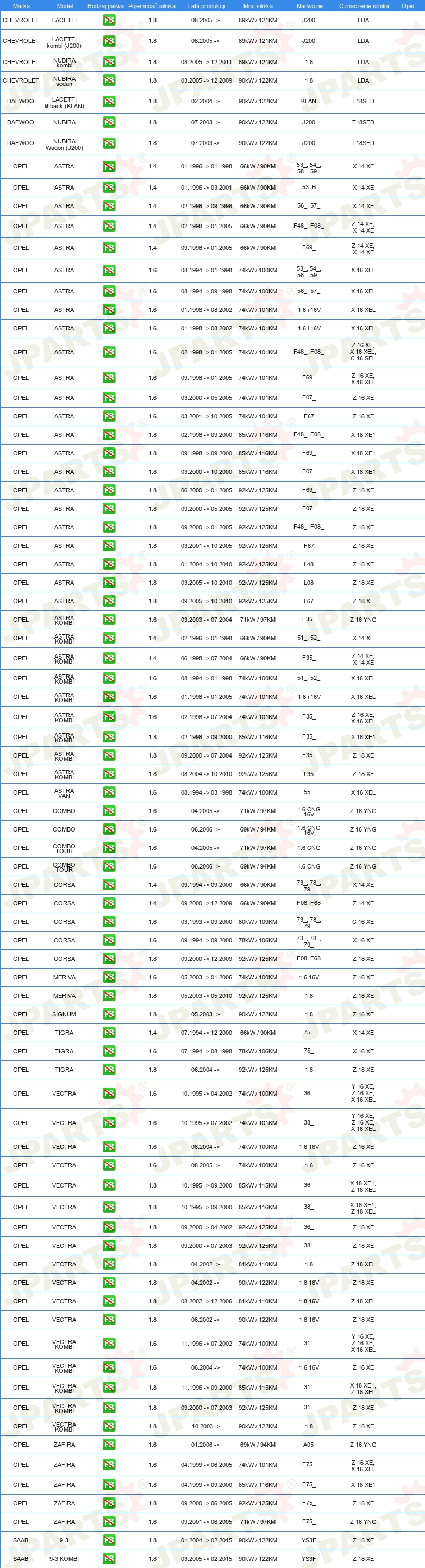Select the 'L48' body cell

(309, 564)
